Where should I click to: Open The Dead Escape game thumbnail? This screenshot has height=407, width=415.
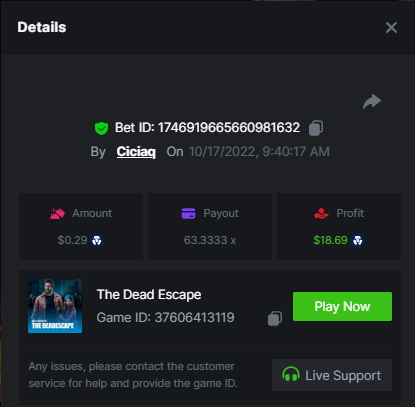pyautogui.click(x=55, y=306)
